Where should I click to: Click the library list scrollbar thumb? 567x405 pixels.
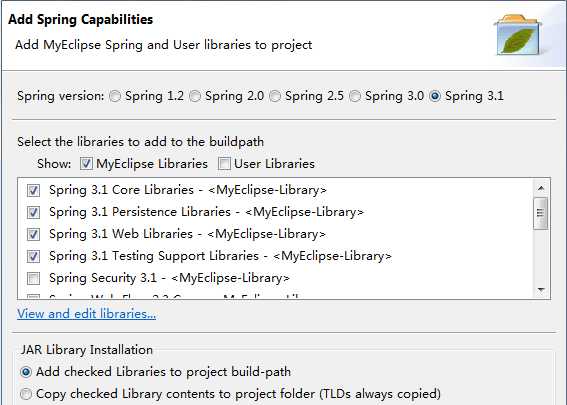pos(541,213)
